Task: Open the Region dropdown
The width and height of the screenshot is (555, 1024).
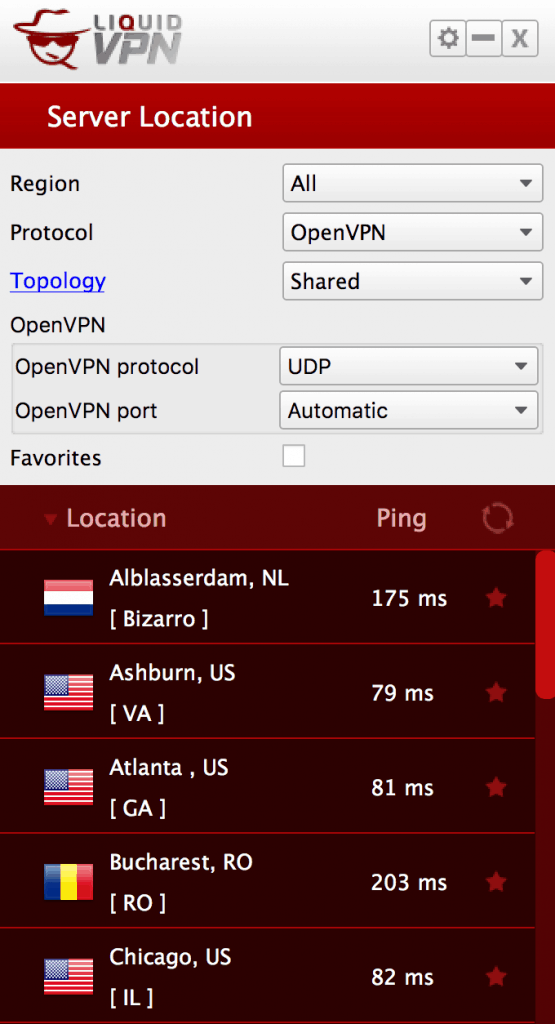Action: pos(413,184)
